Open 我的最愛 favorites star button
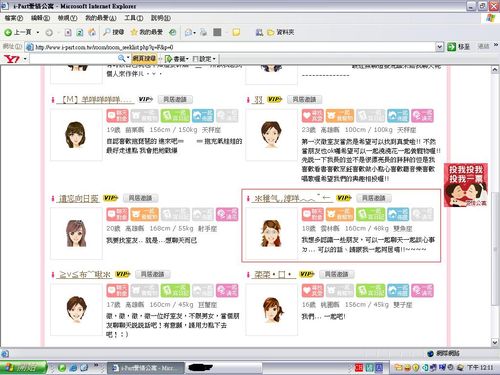500x375 pixels. pyautogui.click(x=147, y=32)
